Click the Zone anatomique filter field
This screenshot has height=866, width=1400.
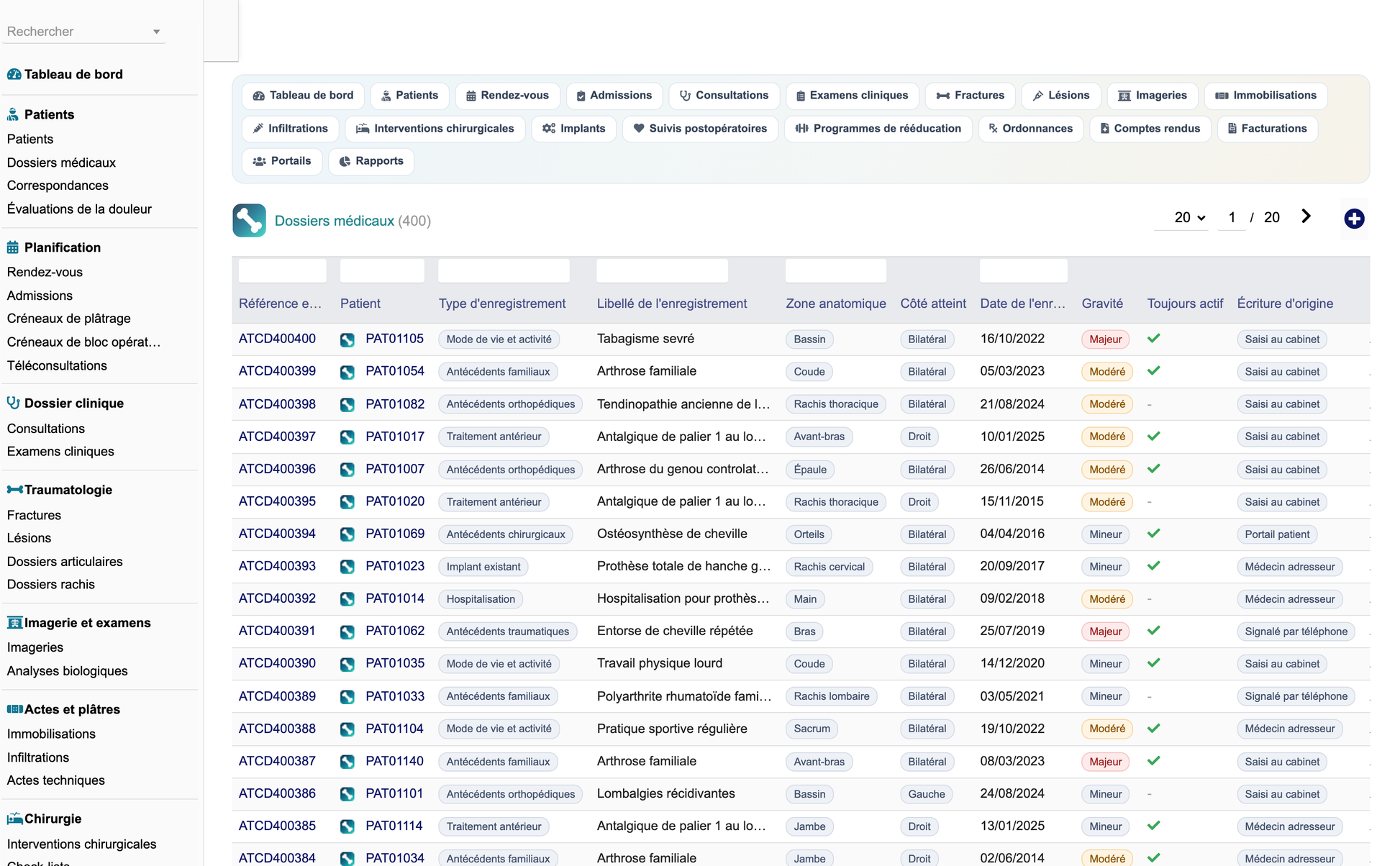(835, 271)
